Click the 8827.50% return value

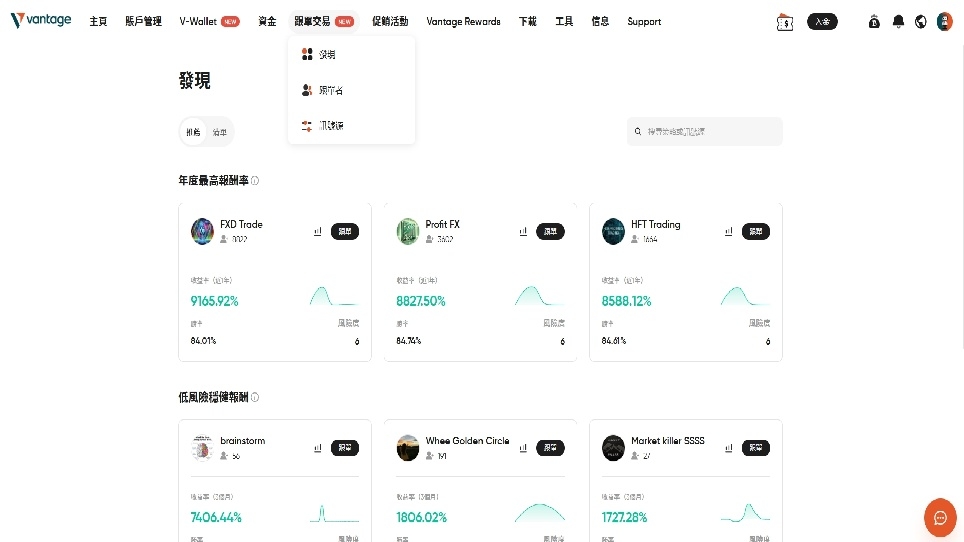(x=421, y=301)
